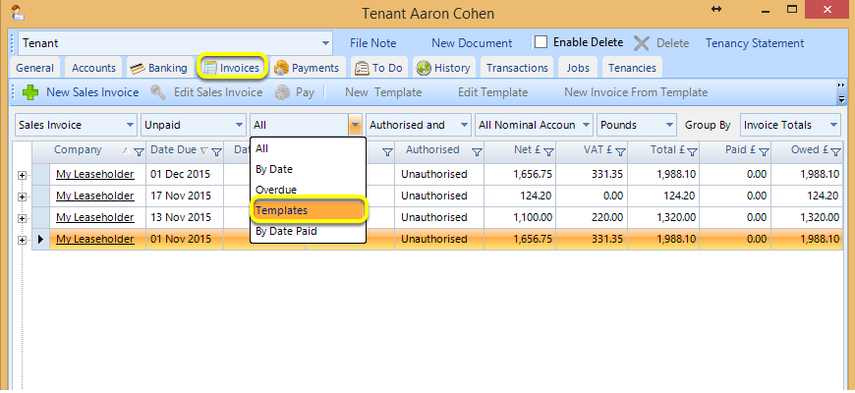Sort by the Date Due column header
This screenshot has height=393, width=855.
174,150
